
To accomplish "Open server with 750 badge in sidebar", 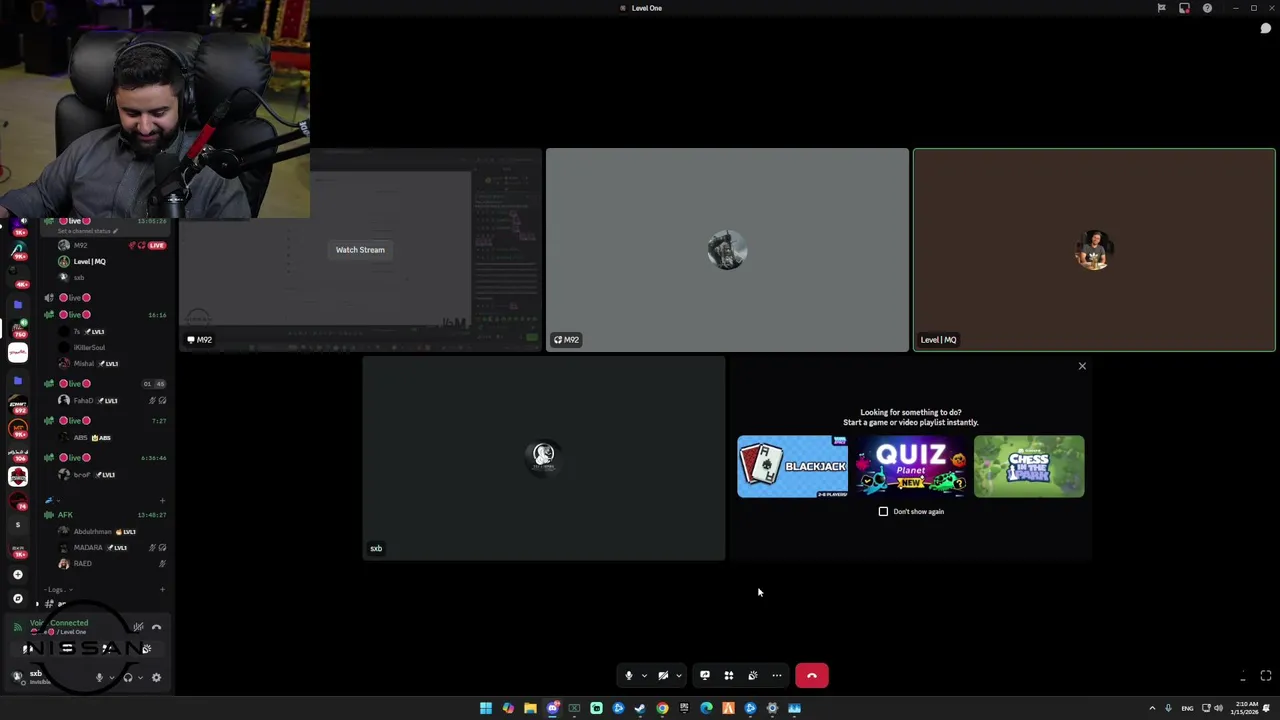I will (18, 327).
